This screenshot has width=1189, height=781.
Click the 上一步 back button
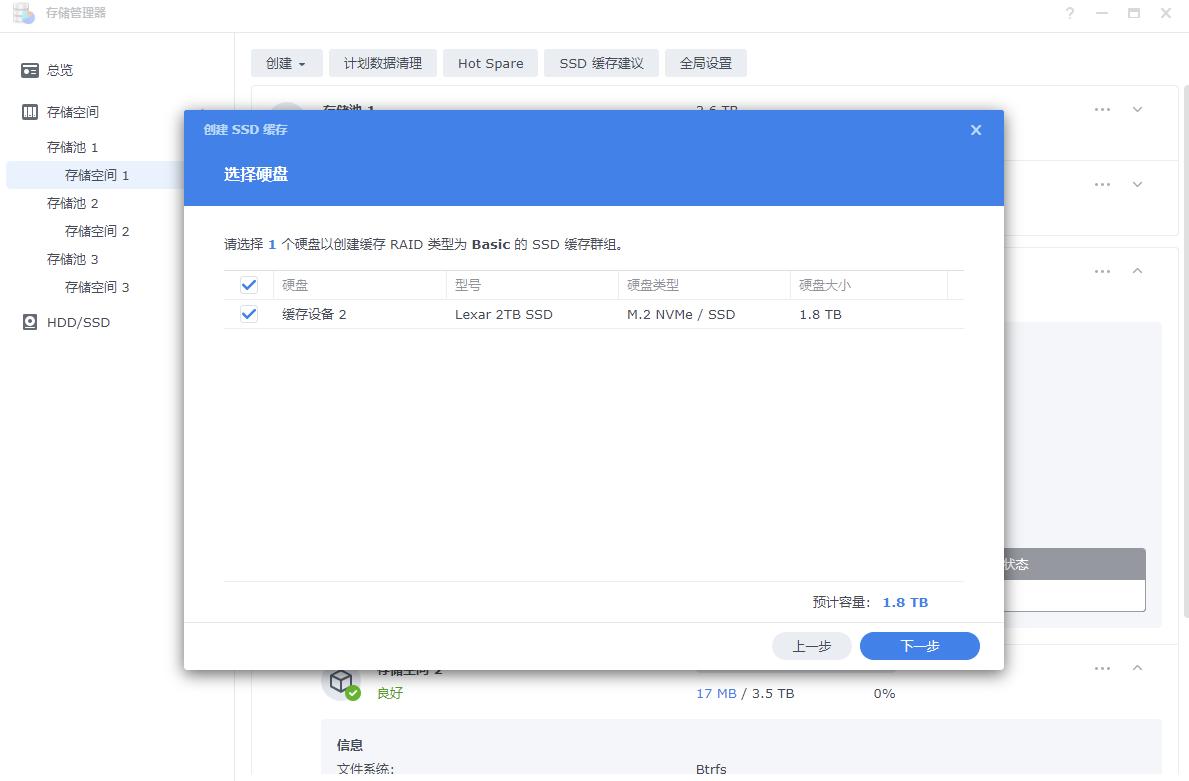[x=811, y=646]
